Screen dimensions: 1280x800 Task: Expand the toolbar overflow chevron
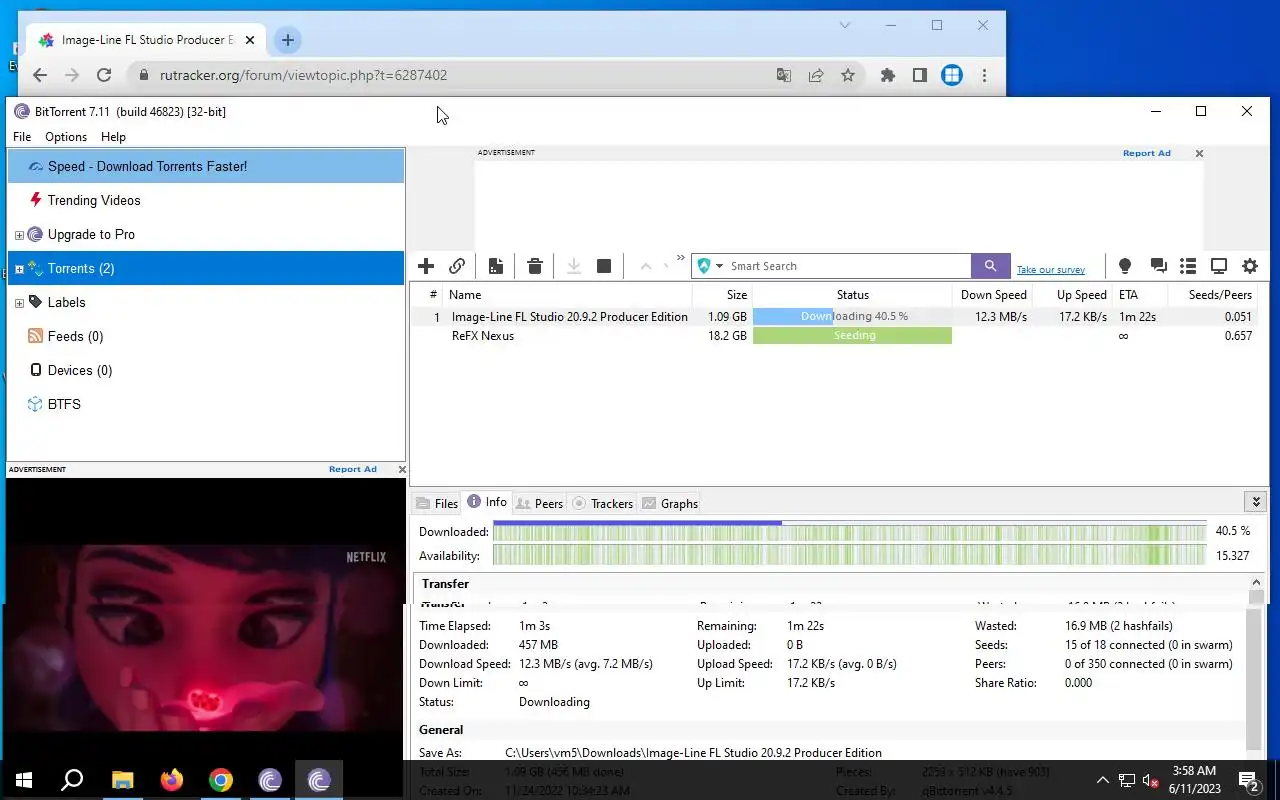[681, 258]
